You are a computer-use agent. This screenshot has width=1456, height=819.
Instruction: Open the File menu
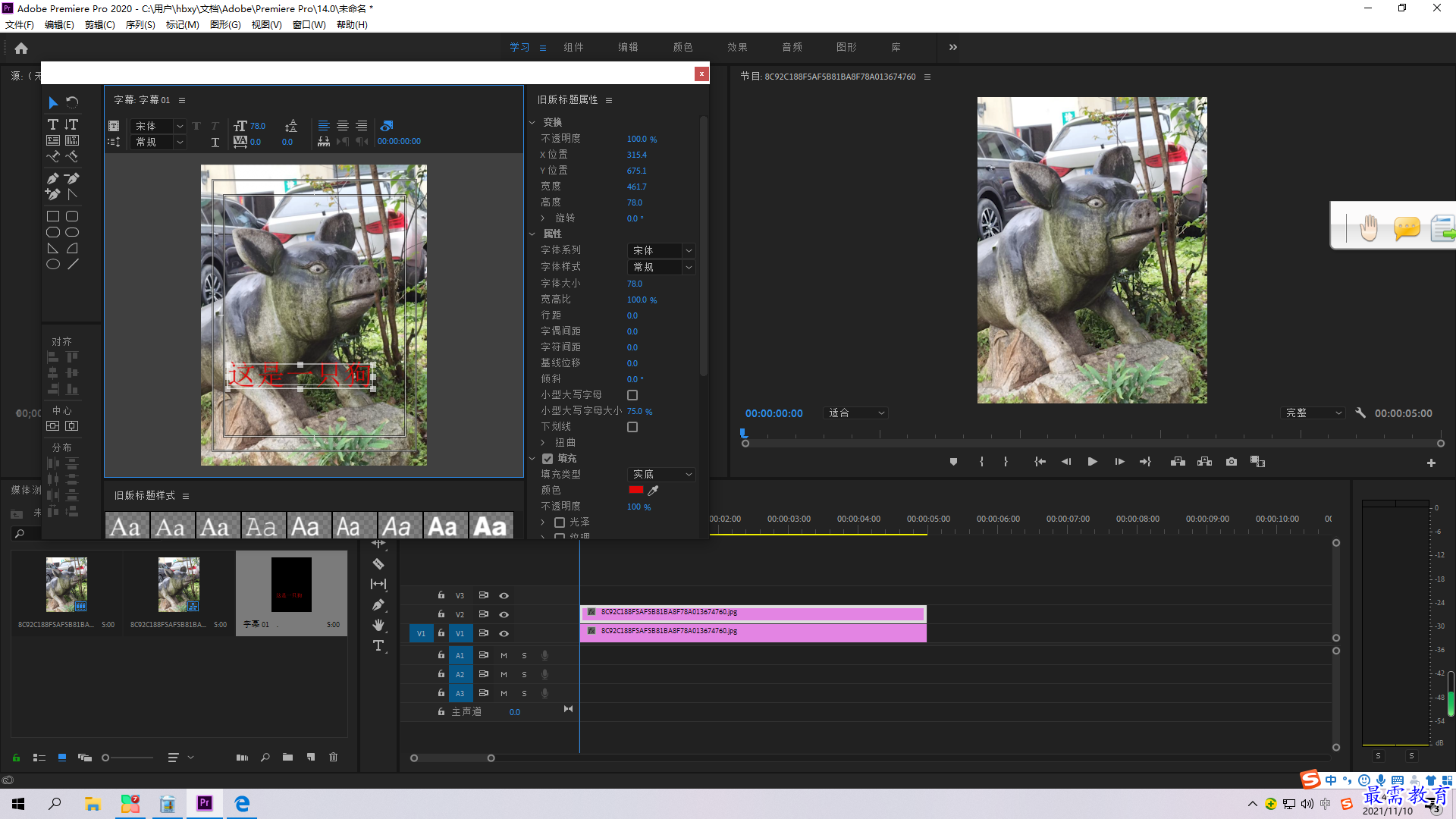tap(20, 25)
